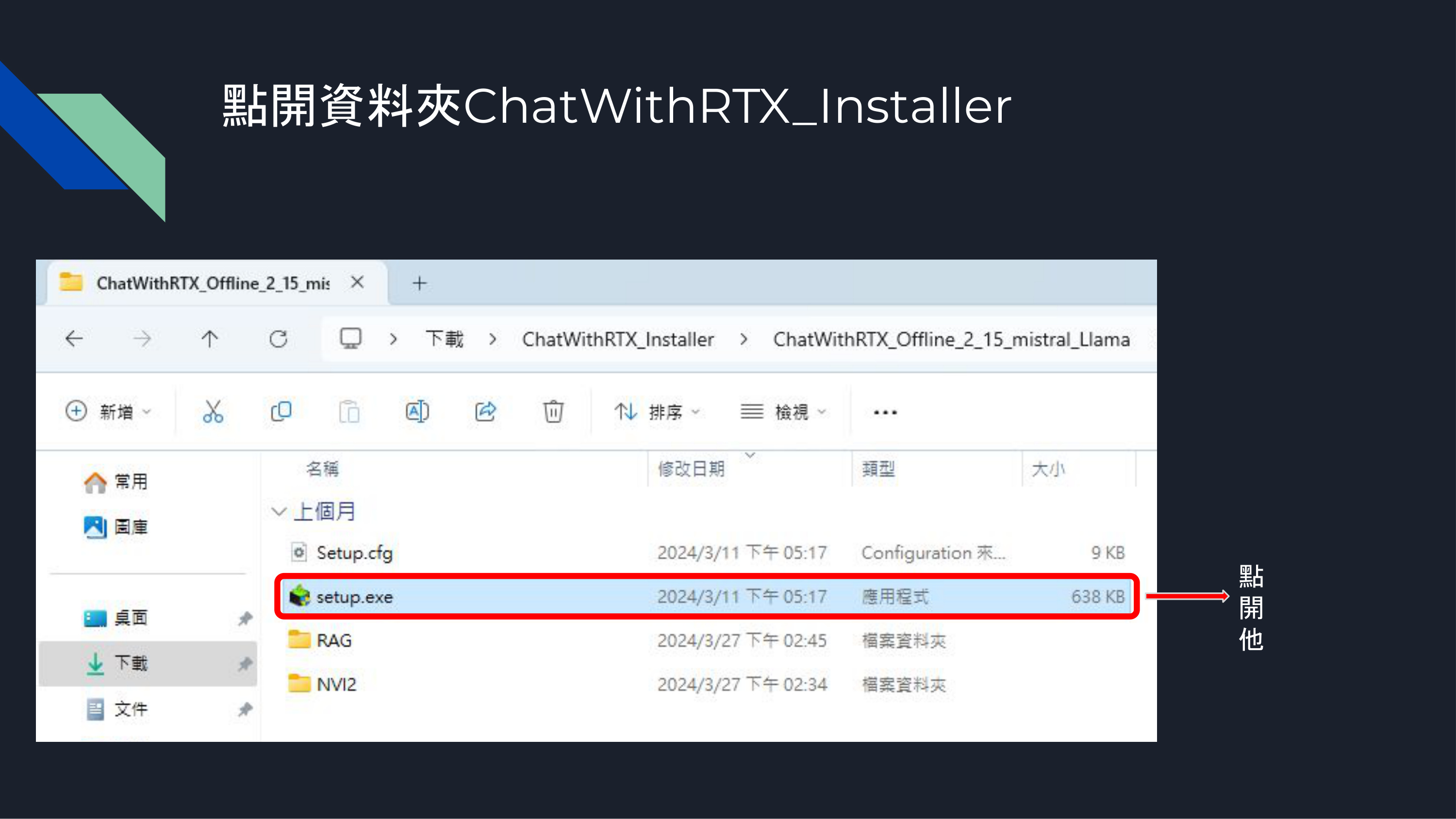Click the 638 KB size cell
The width and height of the screenshot is (1456, 819).
tap(1098, 597)
